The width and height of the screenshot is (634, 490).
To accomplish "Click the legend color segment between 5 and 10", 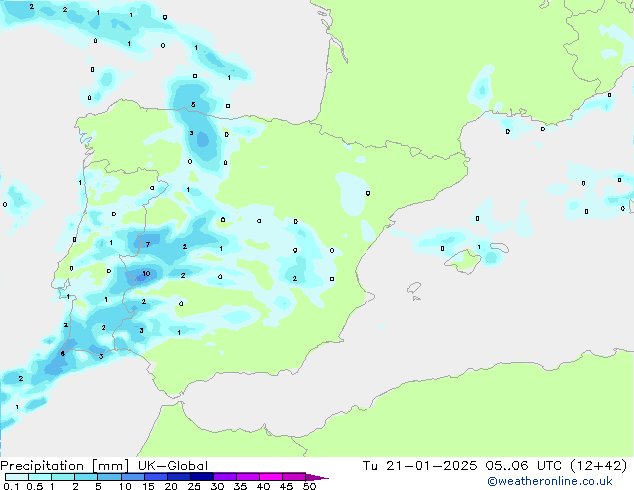I will coord(109,477).
